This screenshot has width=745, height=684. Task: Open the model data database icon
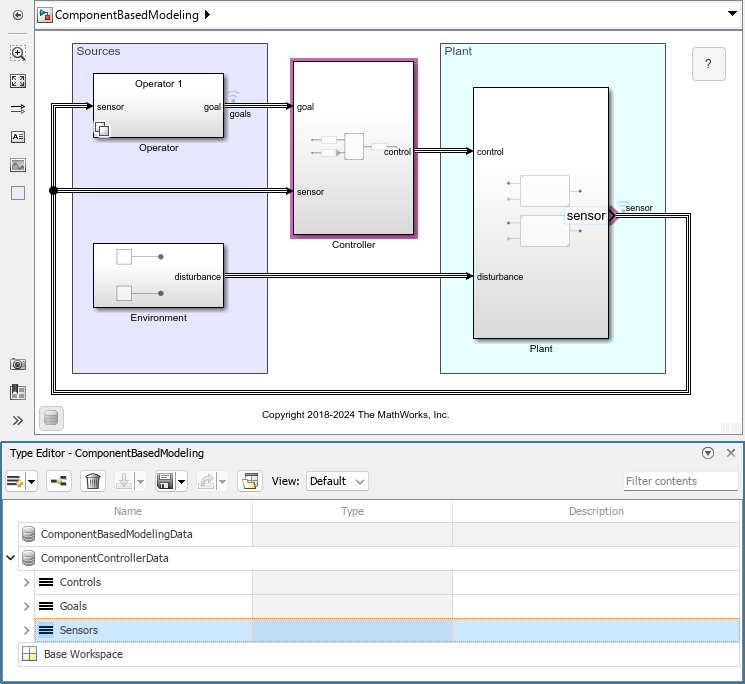[x=51, y=418]
